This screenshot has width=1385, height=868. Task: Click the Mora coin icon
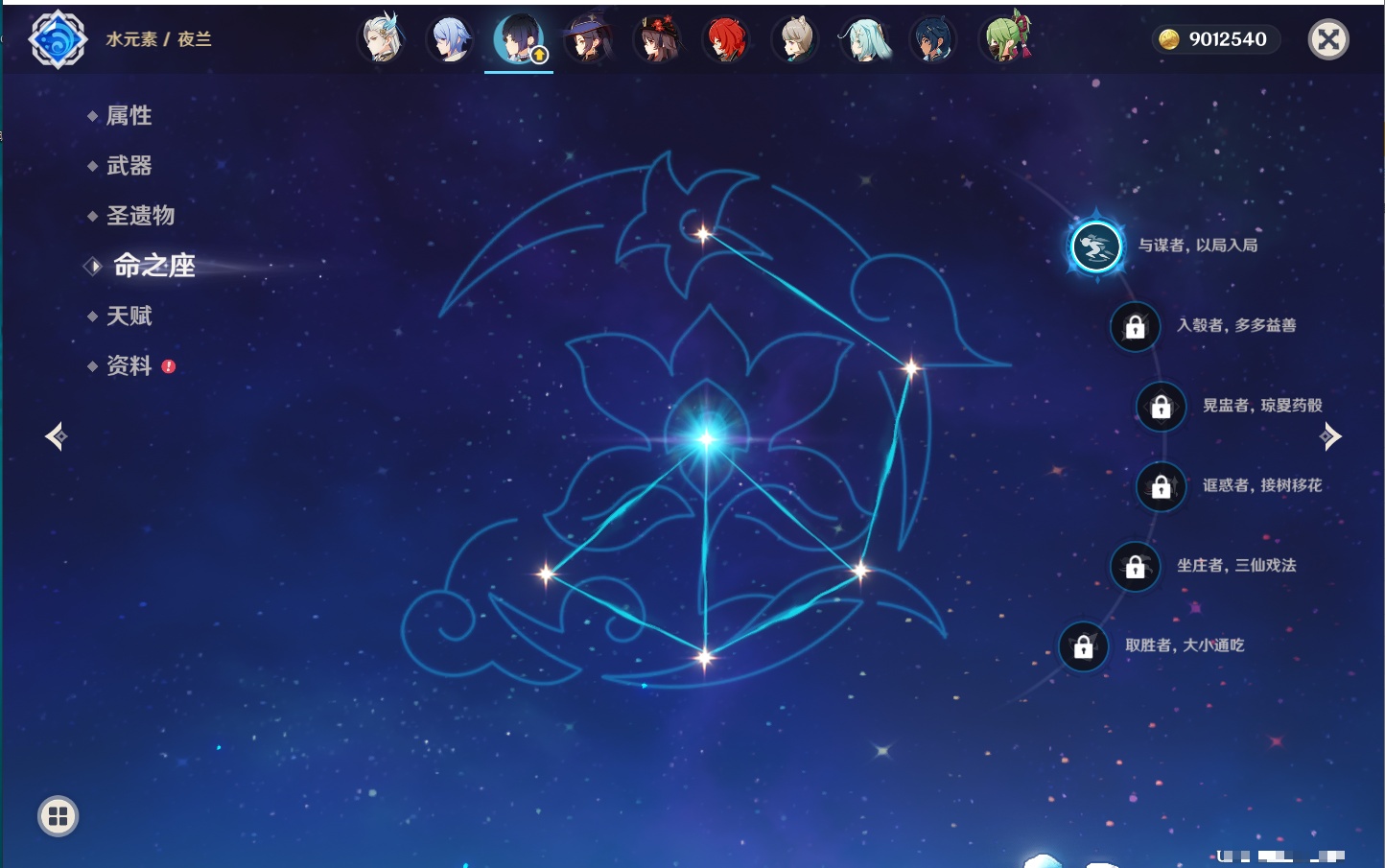[x=1169, y=39]
